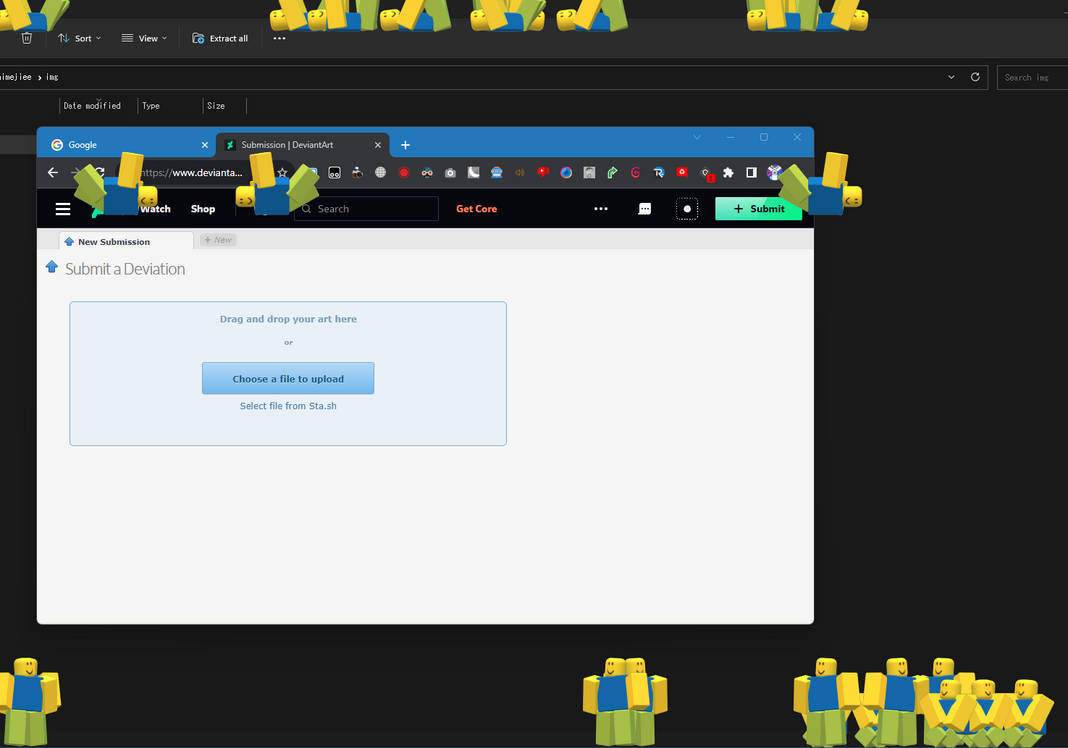Click Extract all in File Explorer toolbar
Screen dimensions: 1068x748
pos(220,38)
